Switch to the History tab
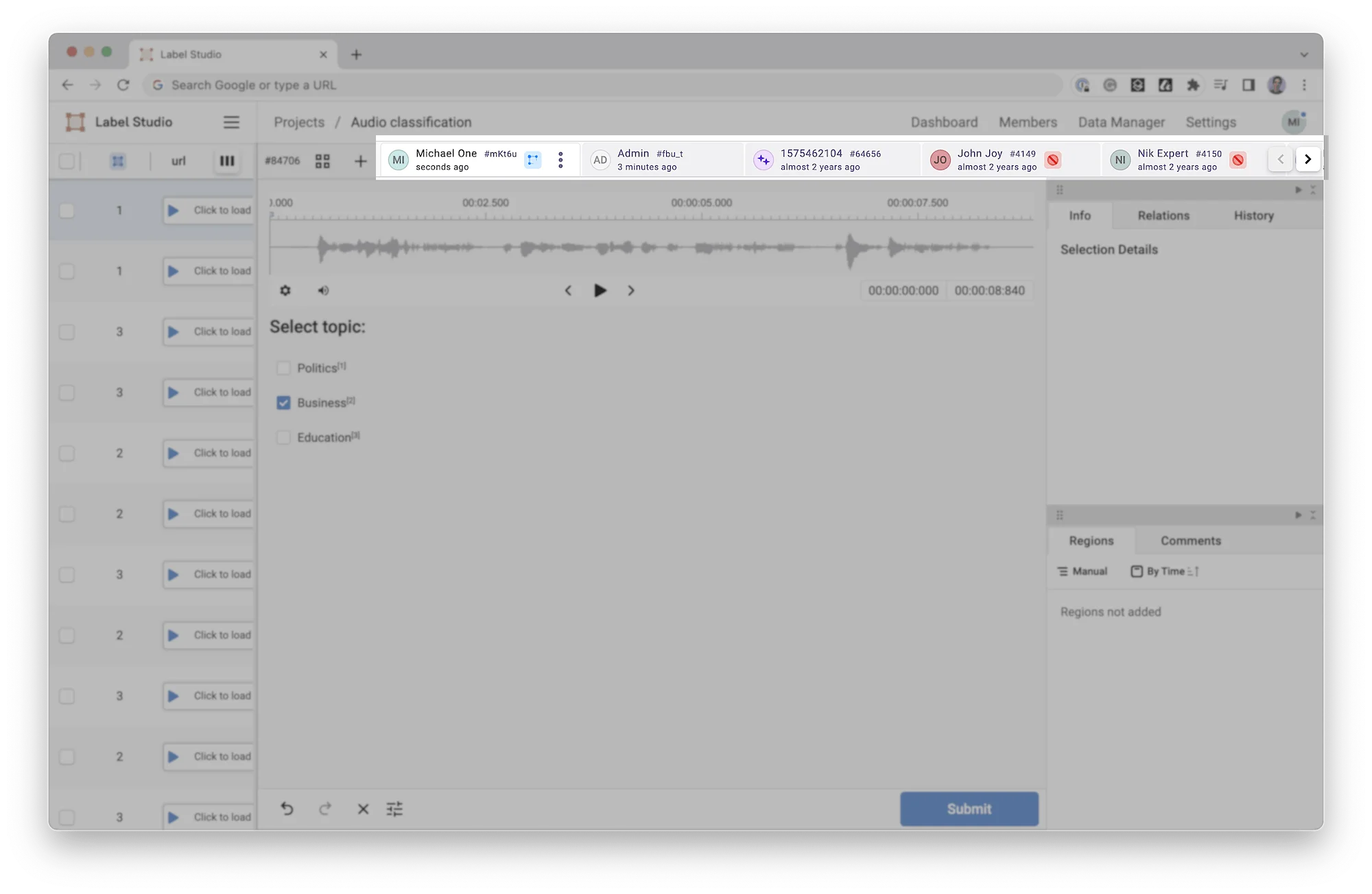This screenshot has width=1372, height=894. (1253, 215)
